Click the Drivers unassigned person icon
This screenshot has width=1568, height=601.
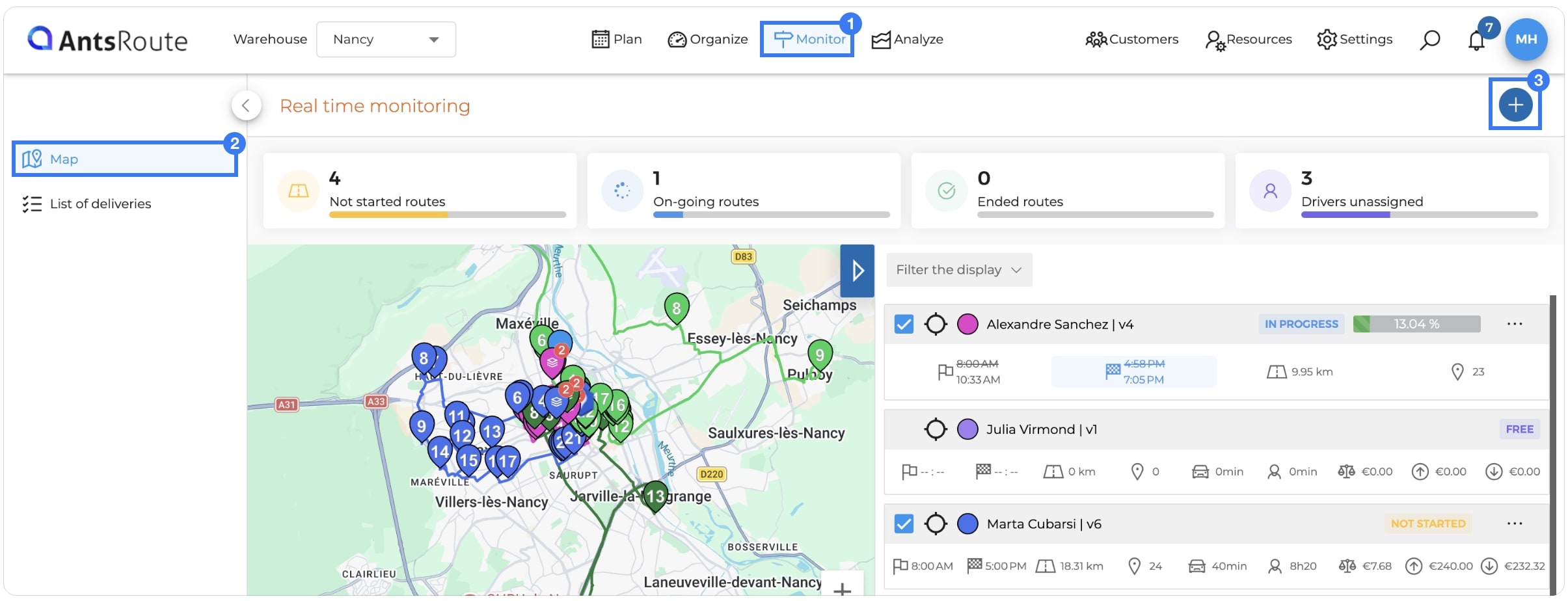click(1270, 191)
